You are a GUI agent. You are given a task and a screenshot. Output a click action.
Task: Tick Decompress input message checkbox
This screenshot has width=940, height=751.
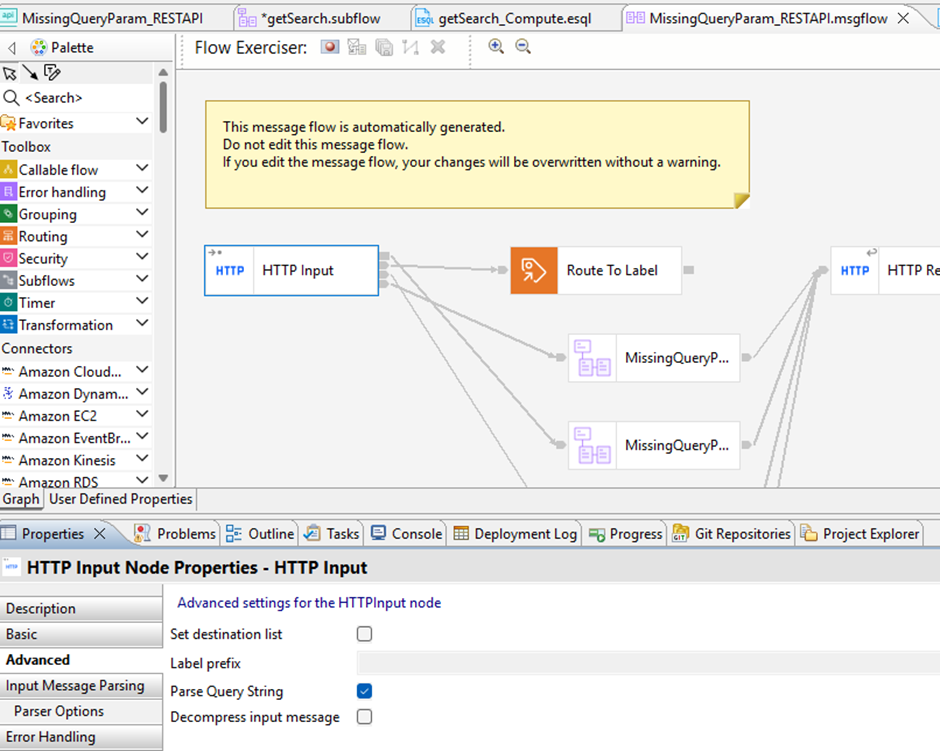pyautogui.click(x=365, y=717)
